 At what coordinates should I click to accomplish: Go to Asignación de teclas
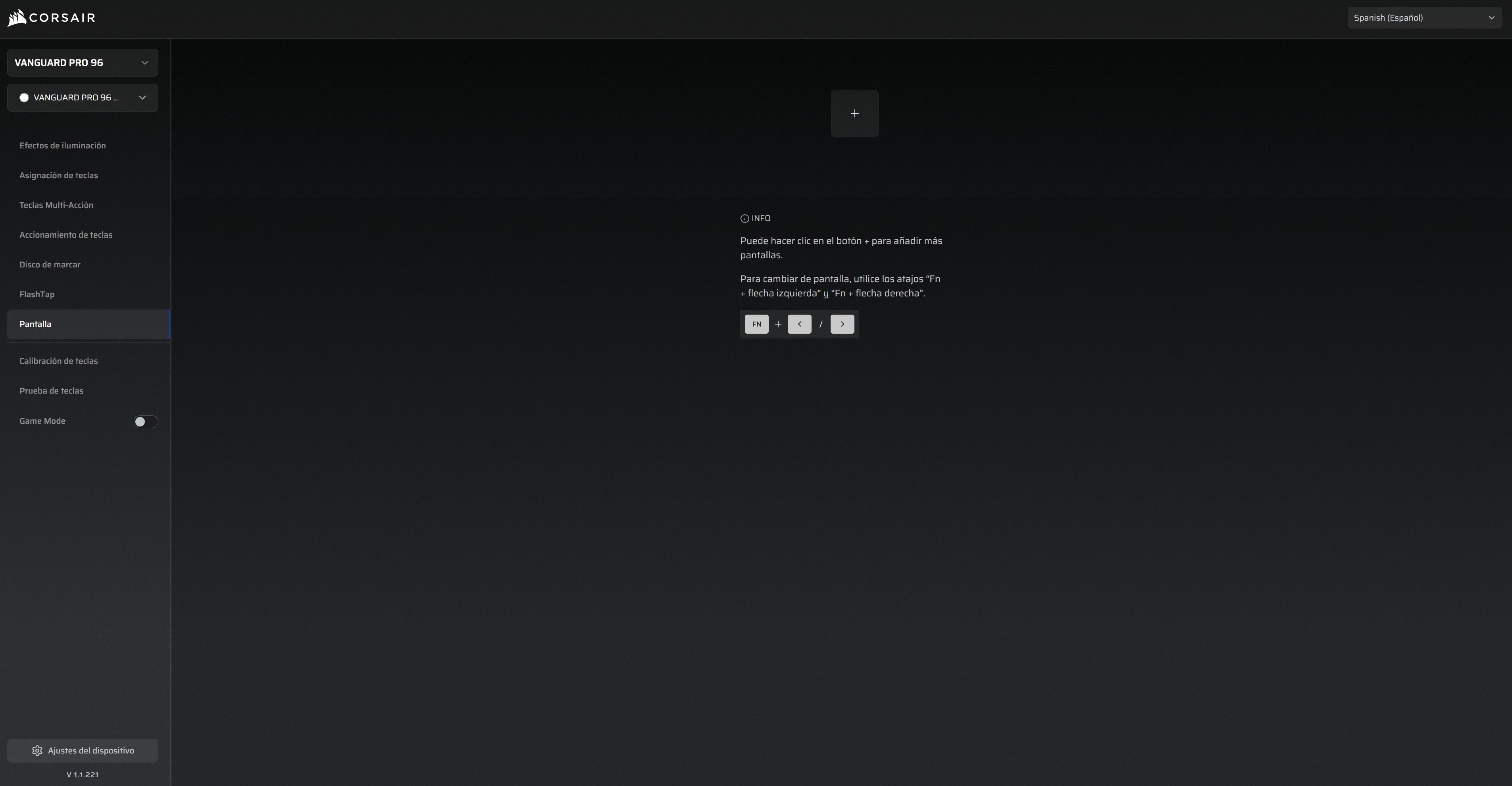(x=59, y=175)
